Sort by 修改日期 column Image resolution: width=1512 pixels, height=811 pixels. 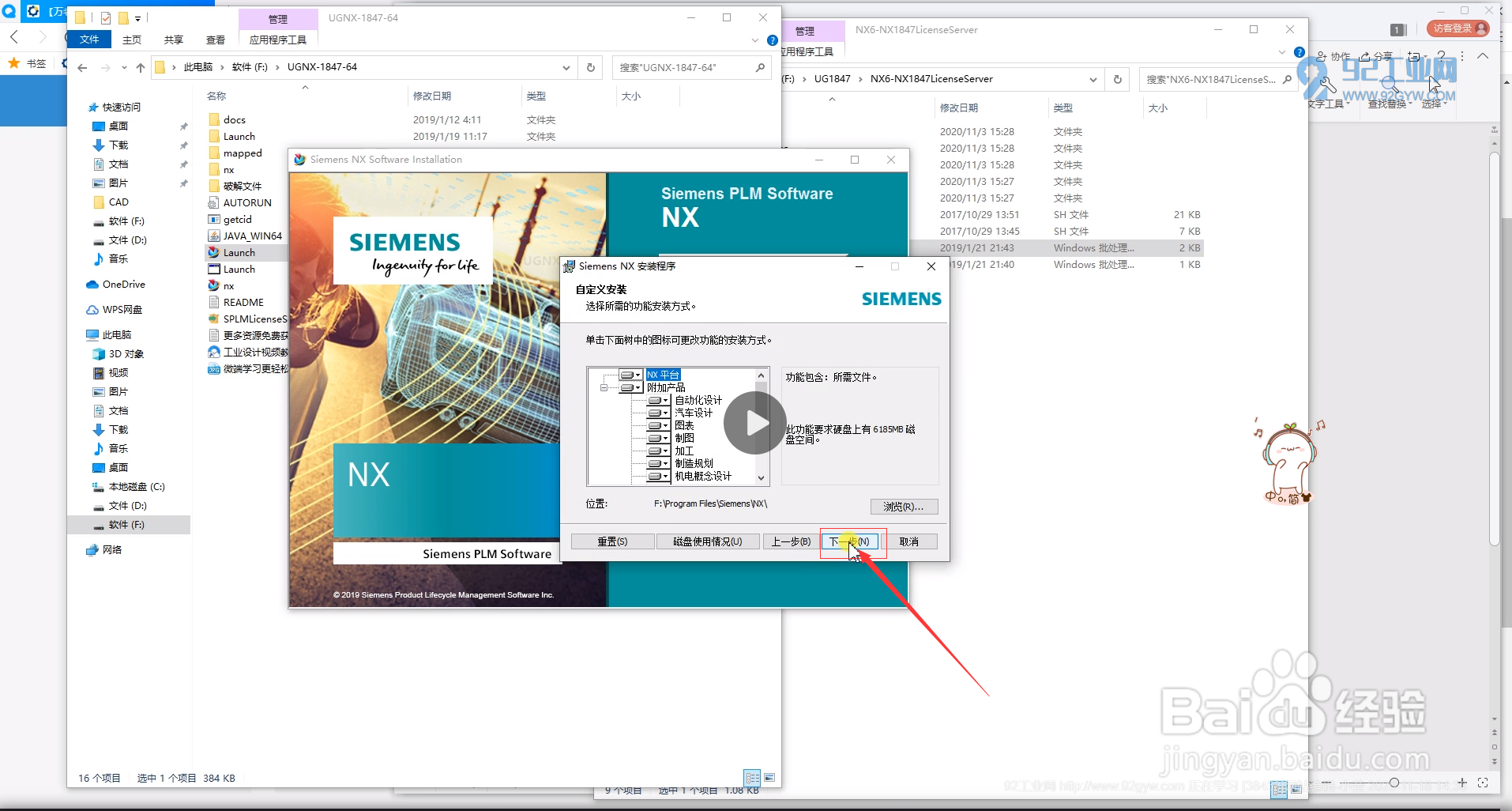click(x=432, y=96)
